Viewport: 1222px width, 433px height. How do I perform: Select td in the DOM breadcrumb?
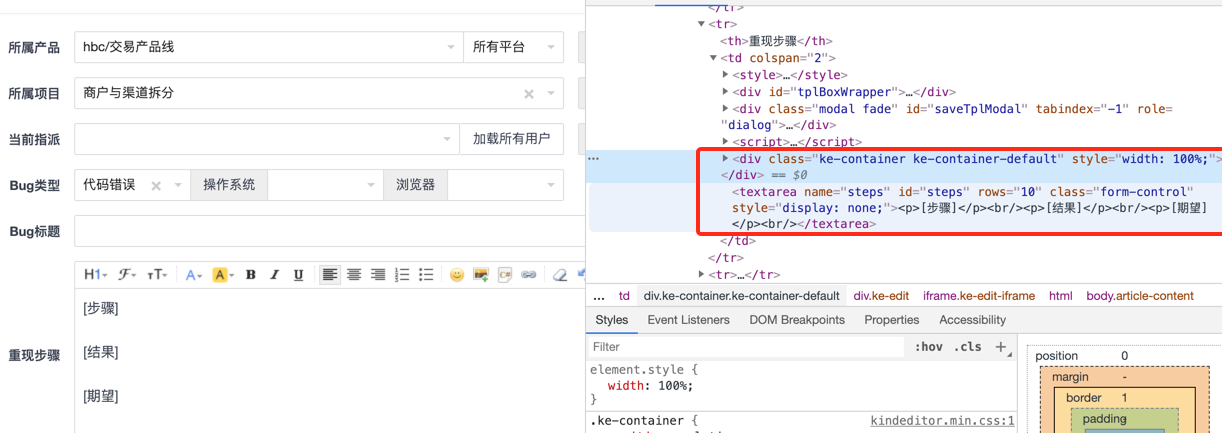tap(624, 296)
